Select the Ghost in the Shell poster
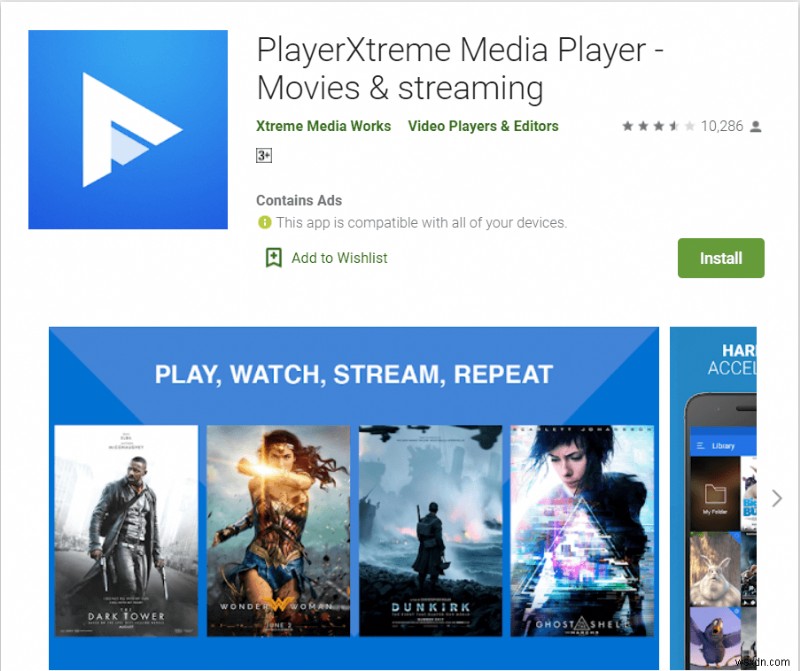 pyautogui.click(x=581, y=531)
